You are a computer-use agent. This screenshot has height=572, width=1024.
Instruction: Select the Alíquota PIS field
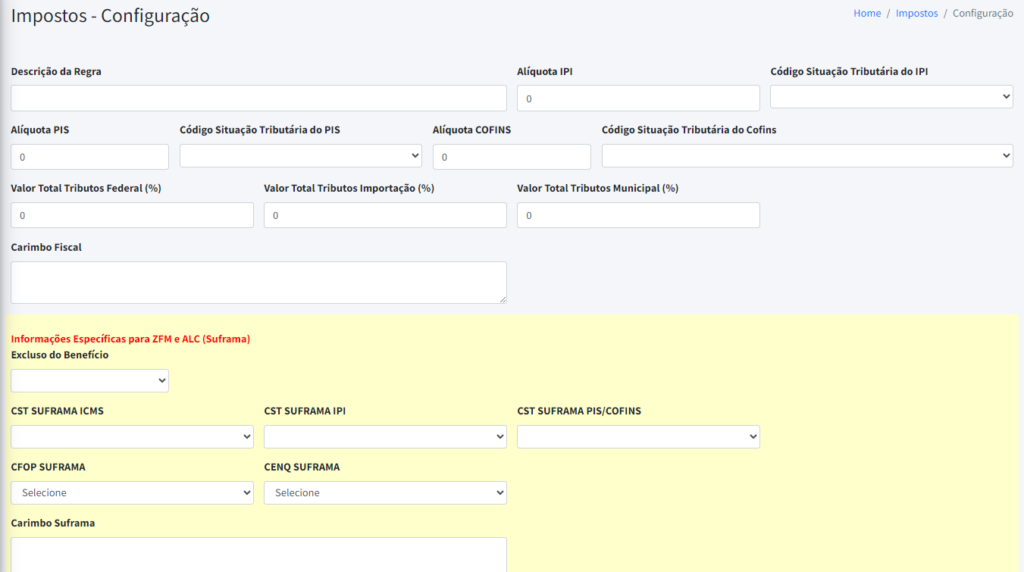[89, 157]
